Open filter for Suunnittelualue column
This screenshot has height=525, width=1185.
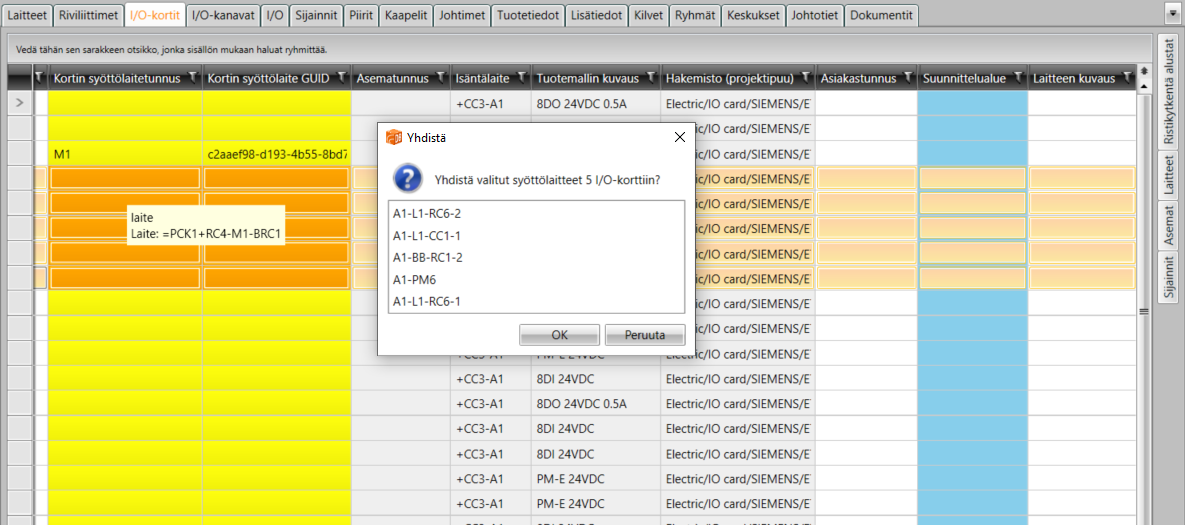pyautogui.click(x=1018, y=78)
